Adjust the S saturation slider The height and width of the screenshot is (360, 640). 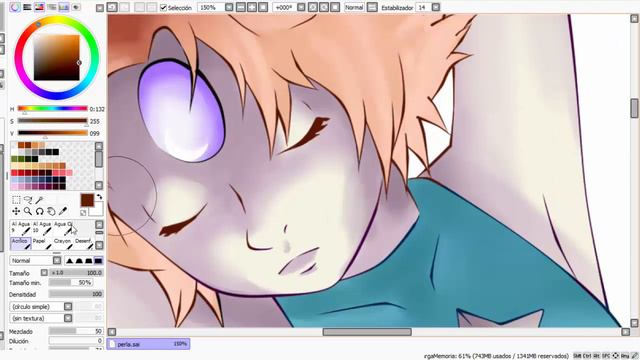coord(53,121)
